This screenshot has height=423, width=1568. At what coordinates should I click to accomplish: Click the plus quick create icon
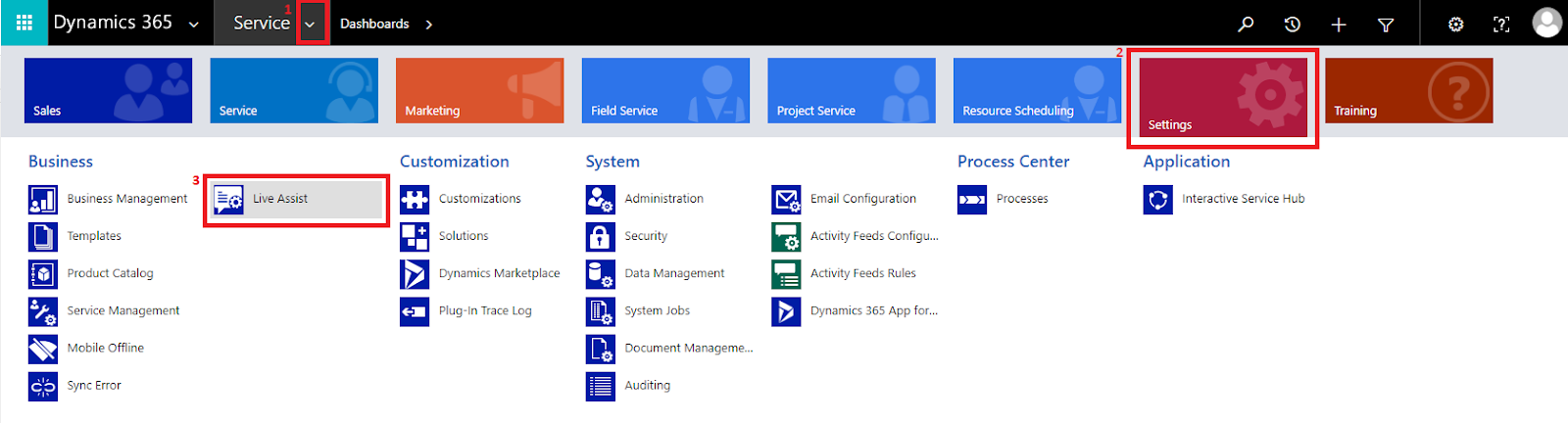tap(1339, 23)
